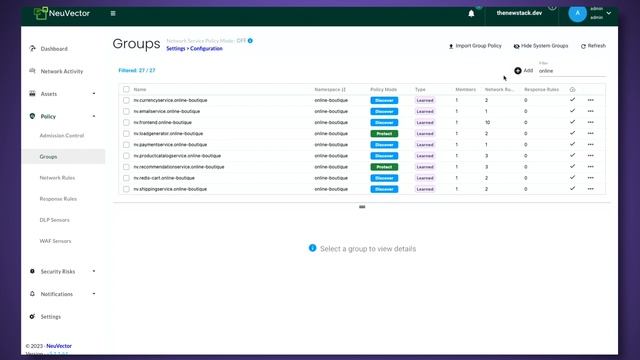640x360 pixels.
Task: Open DLP Sensors menu item
Action: 54,220
